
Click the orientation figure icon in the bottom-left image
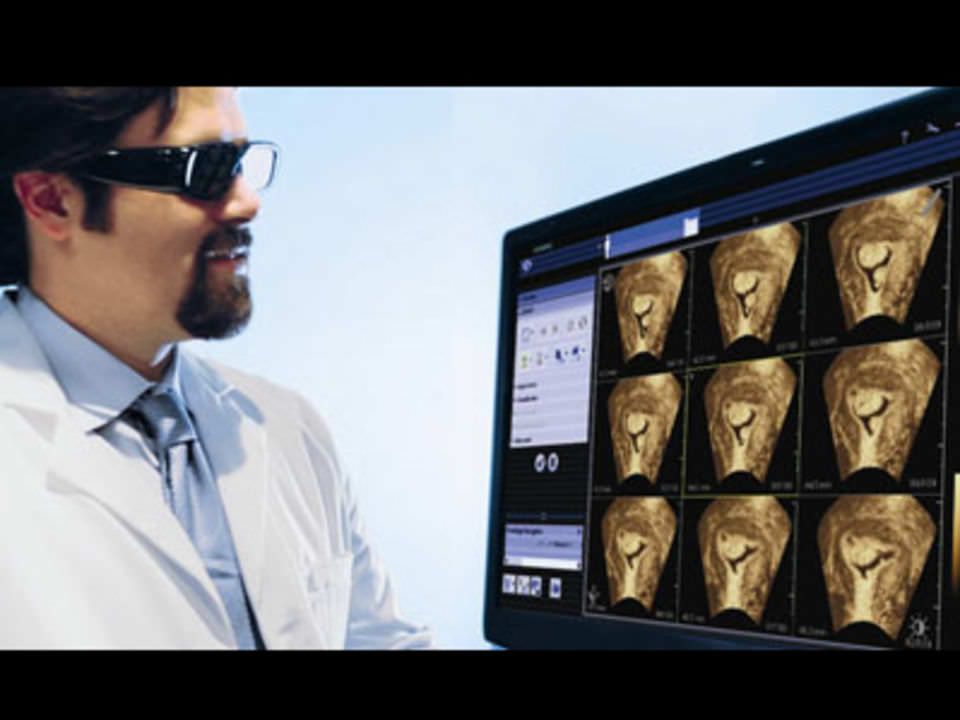click(x=597, y=596)
